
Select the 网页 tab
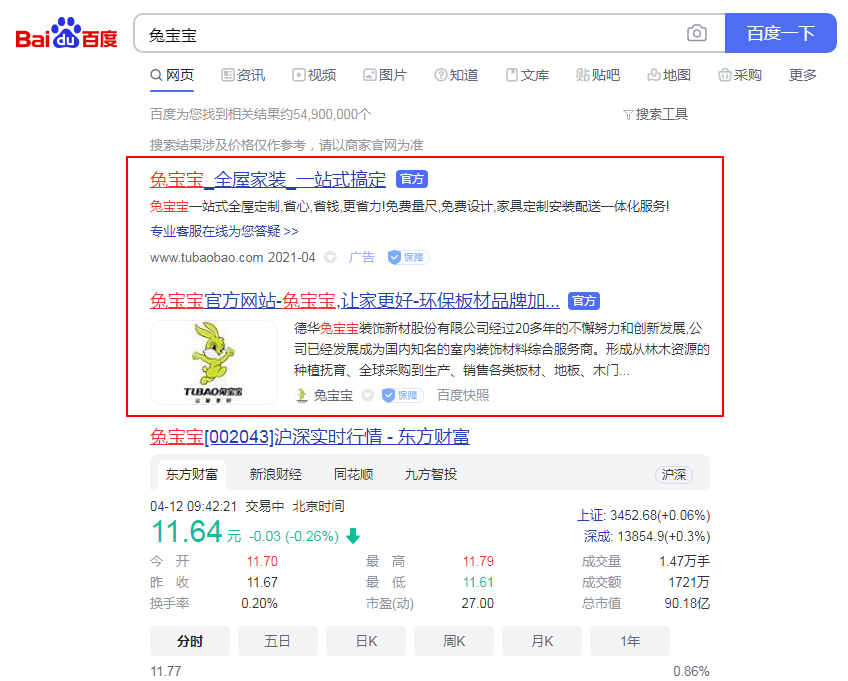(172, 75)
